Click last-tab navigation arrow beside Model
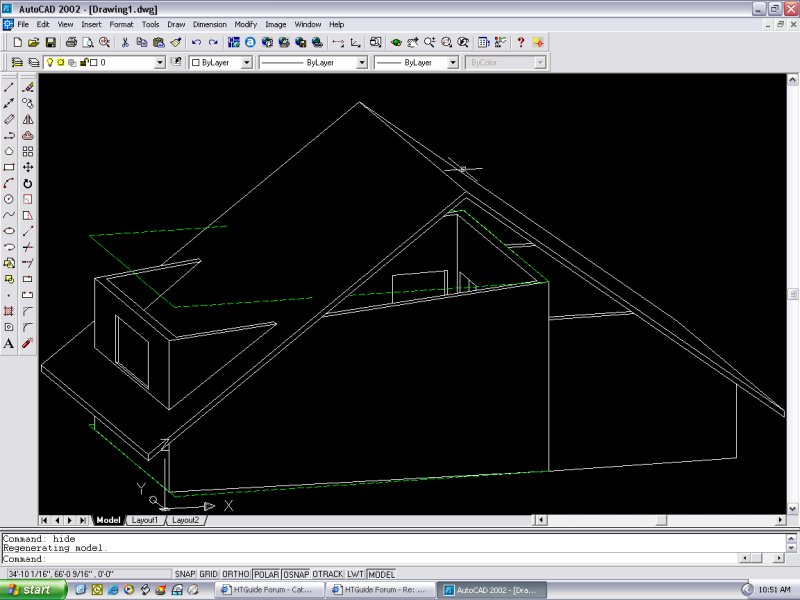Viewport: 800px width, 600px height. (x=82, y=520)
